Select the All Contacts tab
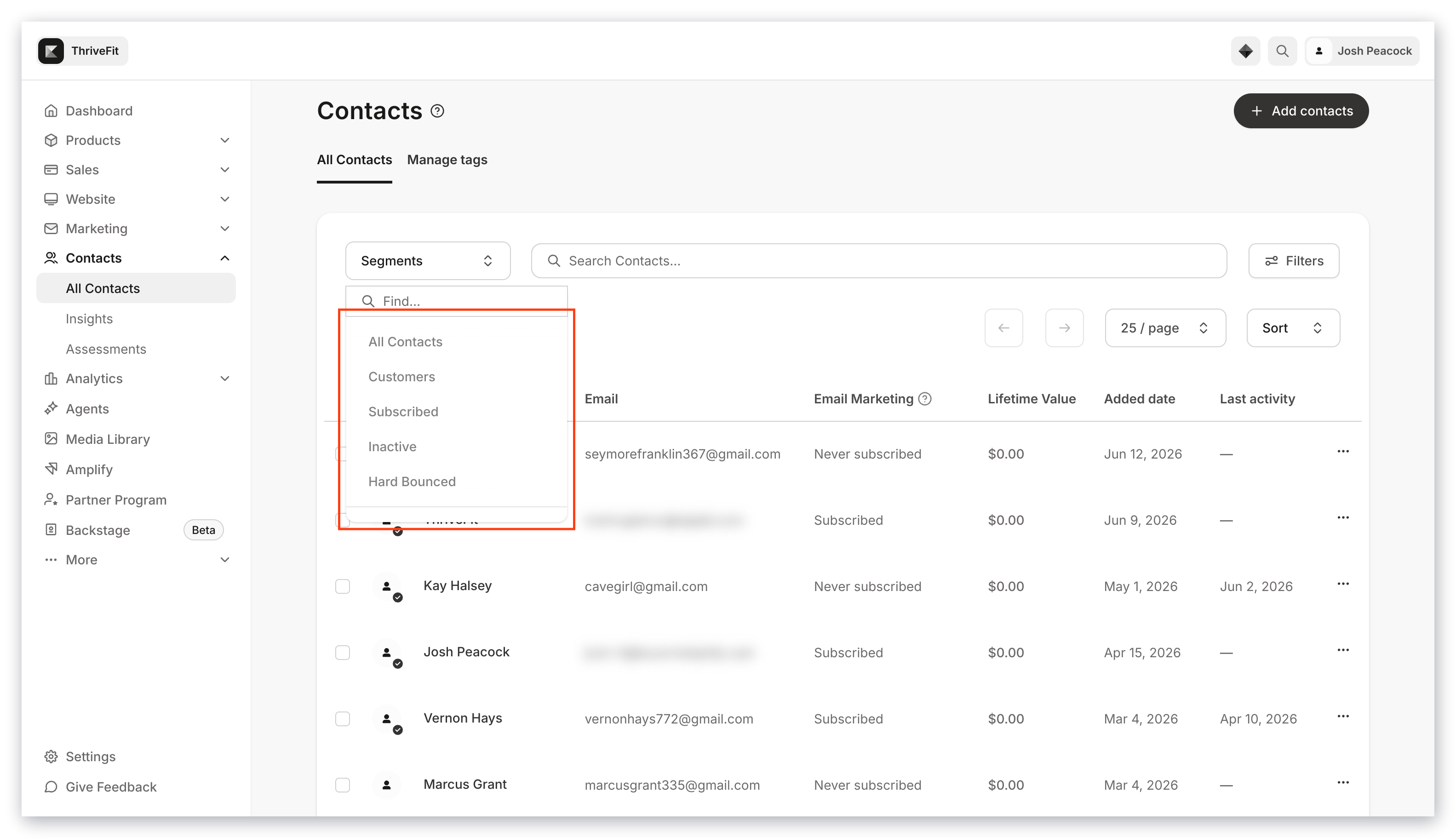The width and height of the screenshot is (1456, 838). point(355,160)
